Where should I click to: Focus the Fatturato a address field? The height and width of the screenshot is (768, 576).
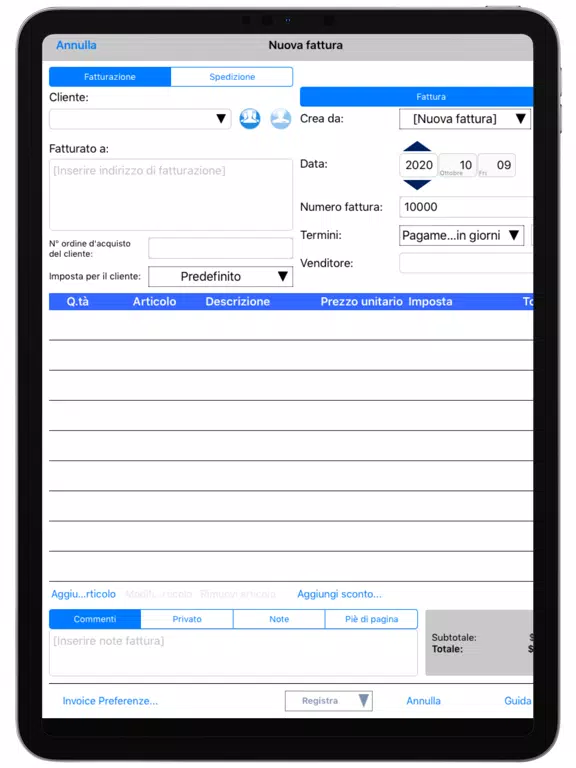point(171,194)
